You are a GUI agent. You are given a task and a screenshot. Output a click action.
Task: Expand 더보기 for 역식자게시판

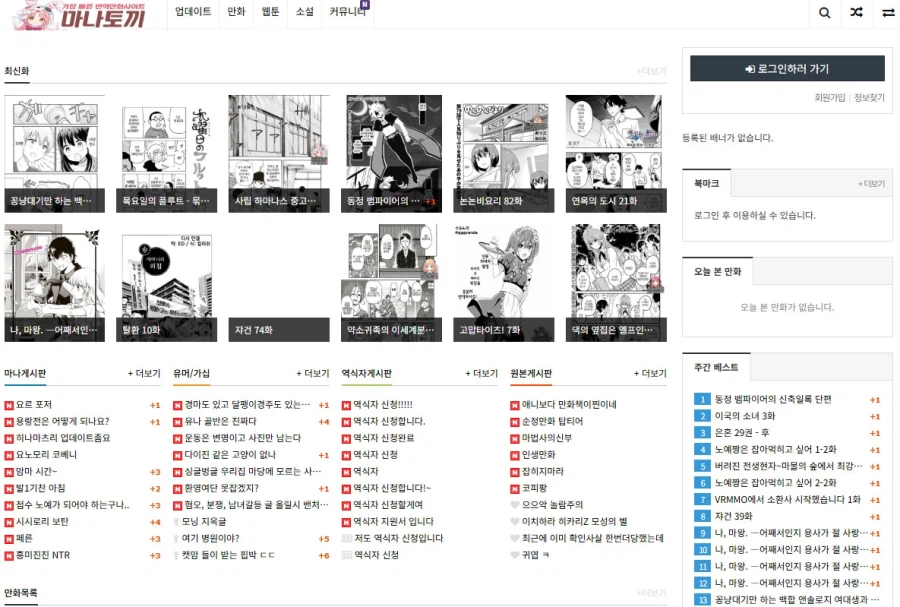482,373
